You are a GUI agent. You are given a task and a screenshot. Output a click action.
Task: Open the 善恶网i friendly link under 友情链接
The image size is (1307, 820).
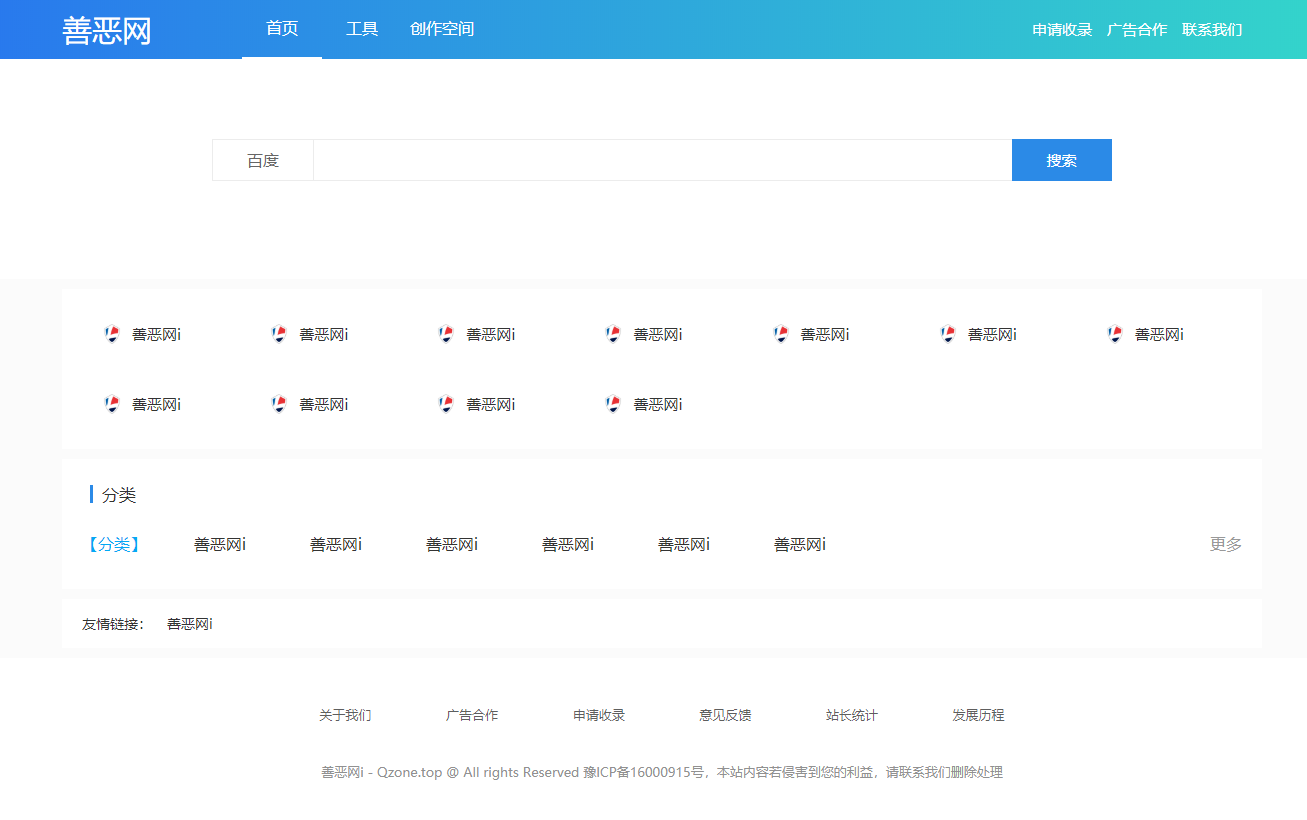coord(189,623)
